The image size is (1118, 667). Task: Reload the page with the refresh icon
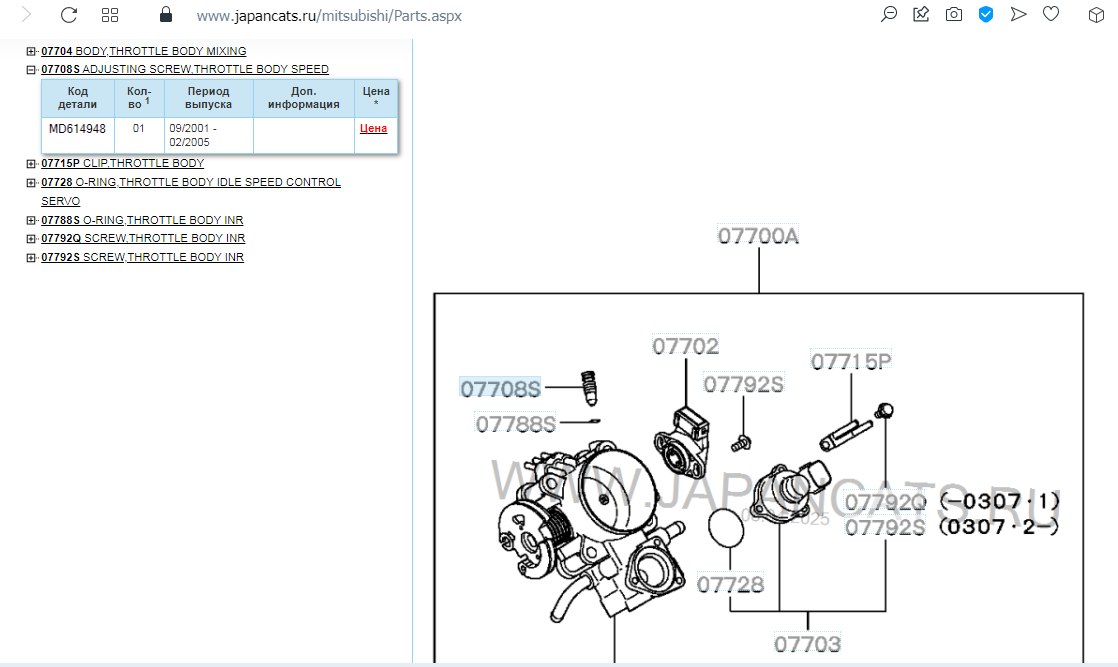[x=68, y=15]
